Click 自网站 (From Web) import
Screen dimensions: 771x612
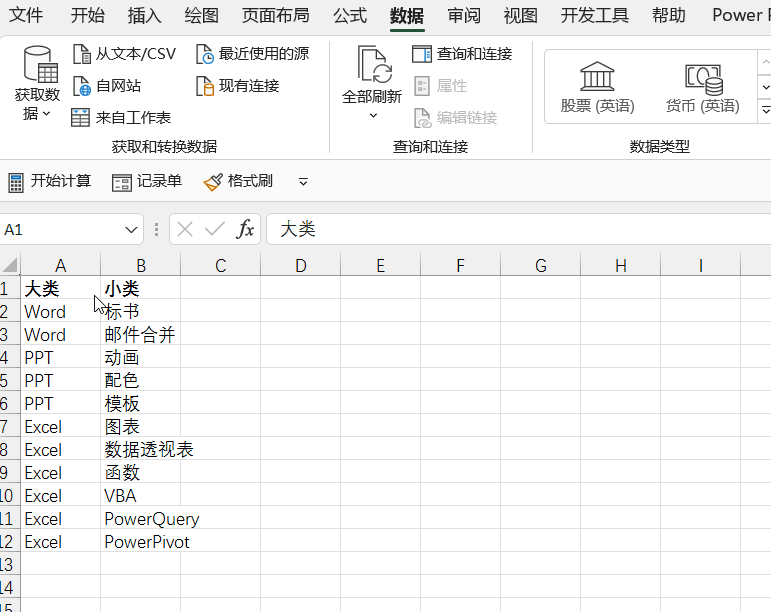click(107, 86)
